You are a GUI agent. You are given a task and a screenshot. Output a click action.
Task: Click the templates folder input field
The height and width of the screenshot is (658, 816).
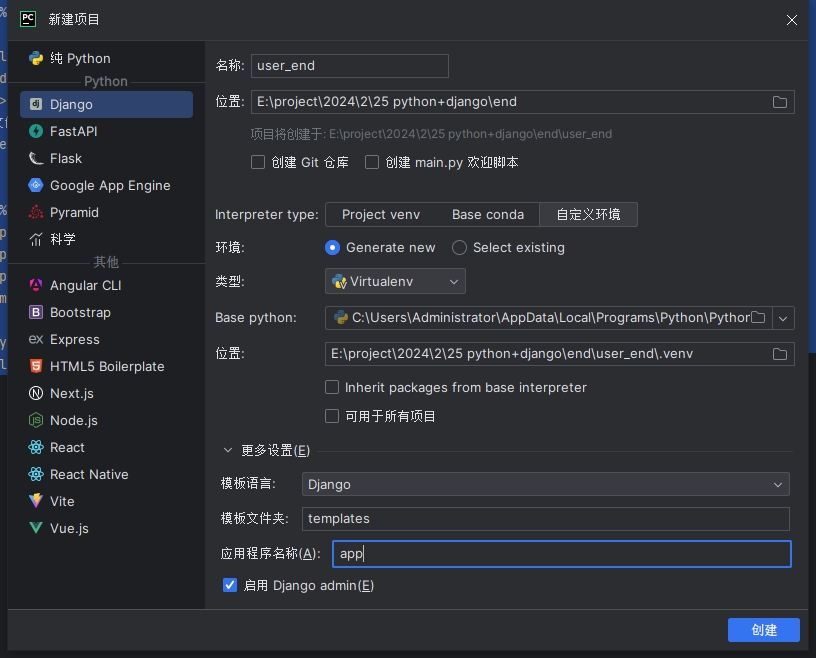[x=545, y=518]
